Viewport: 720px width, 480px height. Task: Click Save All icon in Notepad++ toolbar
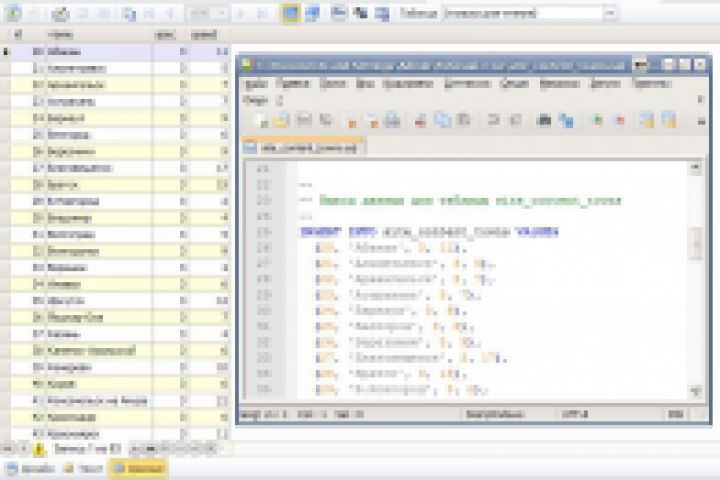[x=326, y=120]
